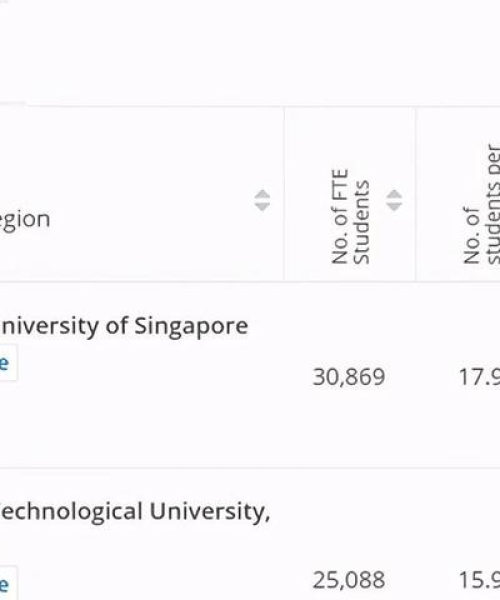Click empty space below the 30,869 value
The height and width of the screenshot is (600, 500).
(349, 429)
